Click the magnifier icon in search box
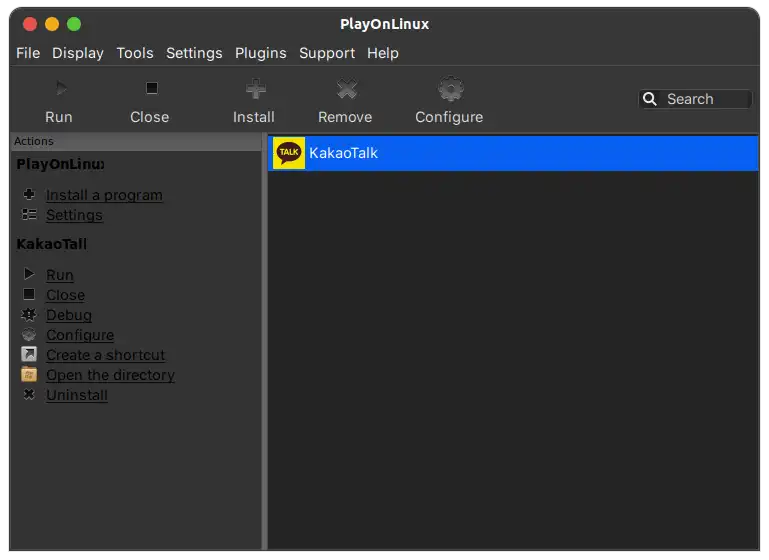Image resolution: width=769 pixels, height=560 pixels. 650,99
